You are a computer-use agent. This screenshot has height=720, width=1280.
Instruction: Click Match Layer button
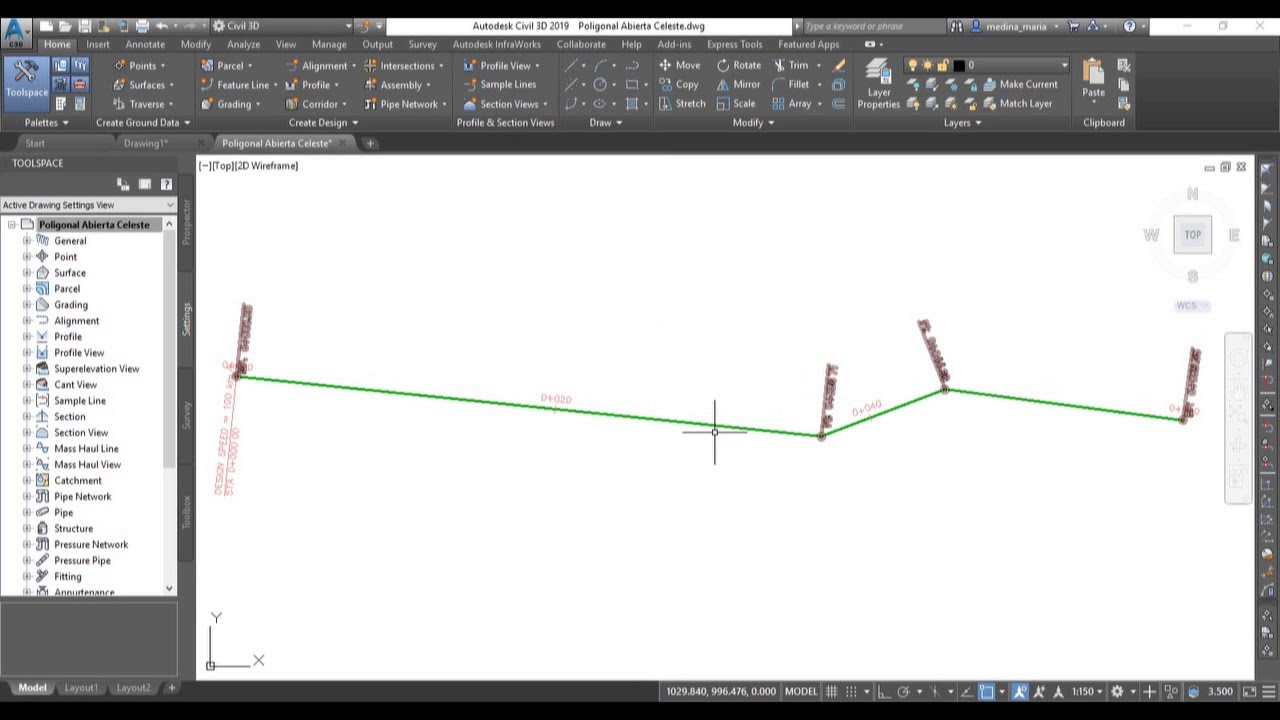[1017, 103]
